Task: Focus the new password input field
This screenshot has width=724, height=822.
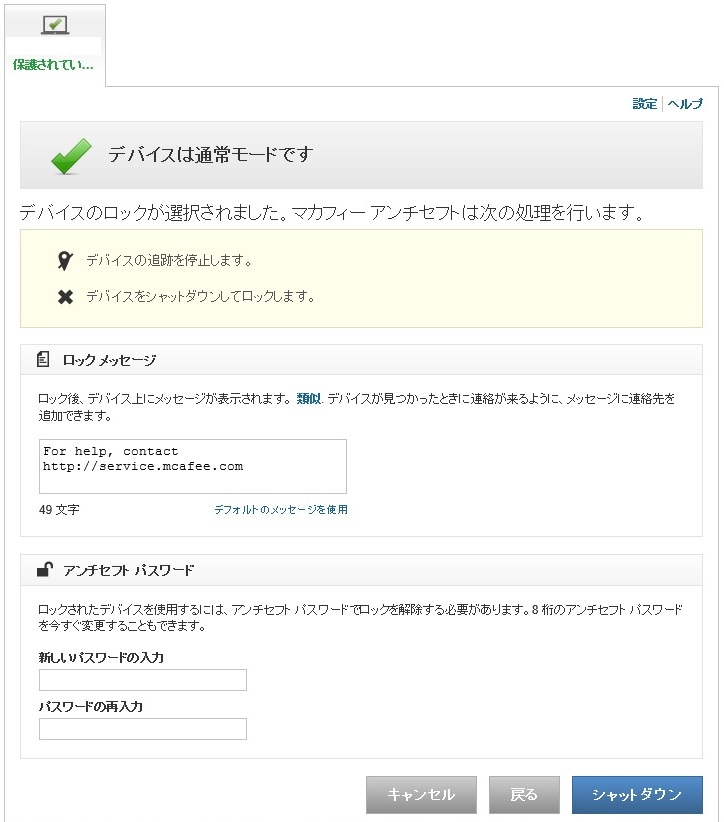Action: point(142,680)
